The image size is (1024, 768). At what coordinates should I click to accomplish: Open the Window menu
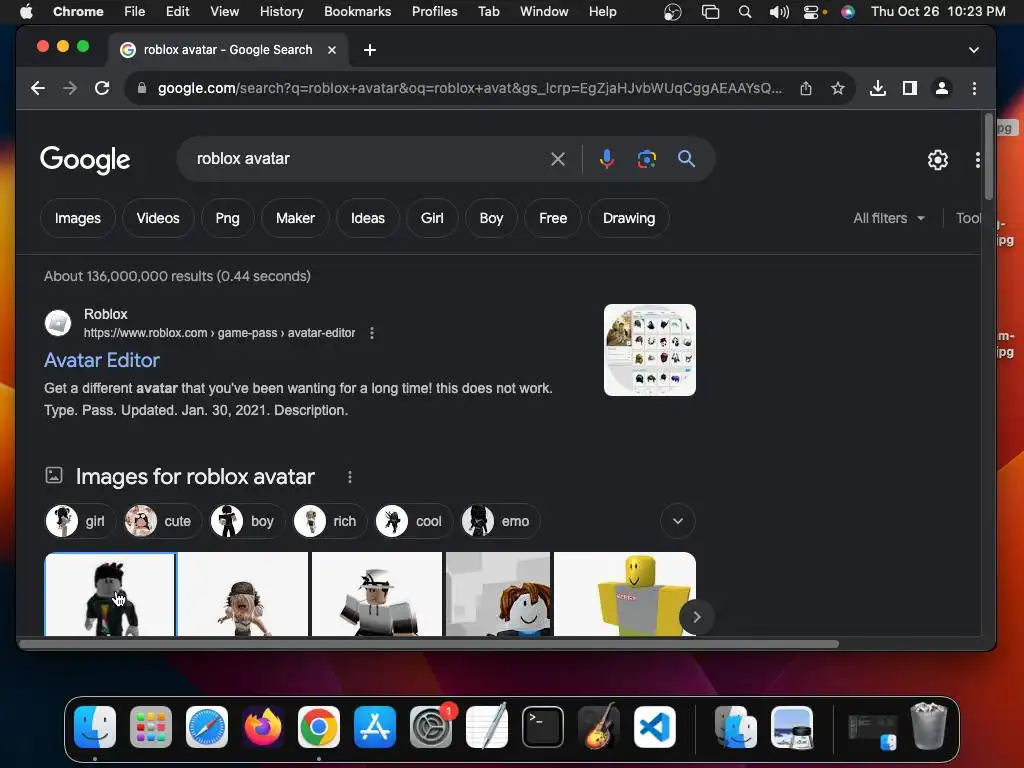(x=544, y=12)
